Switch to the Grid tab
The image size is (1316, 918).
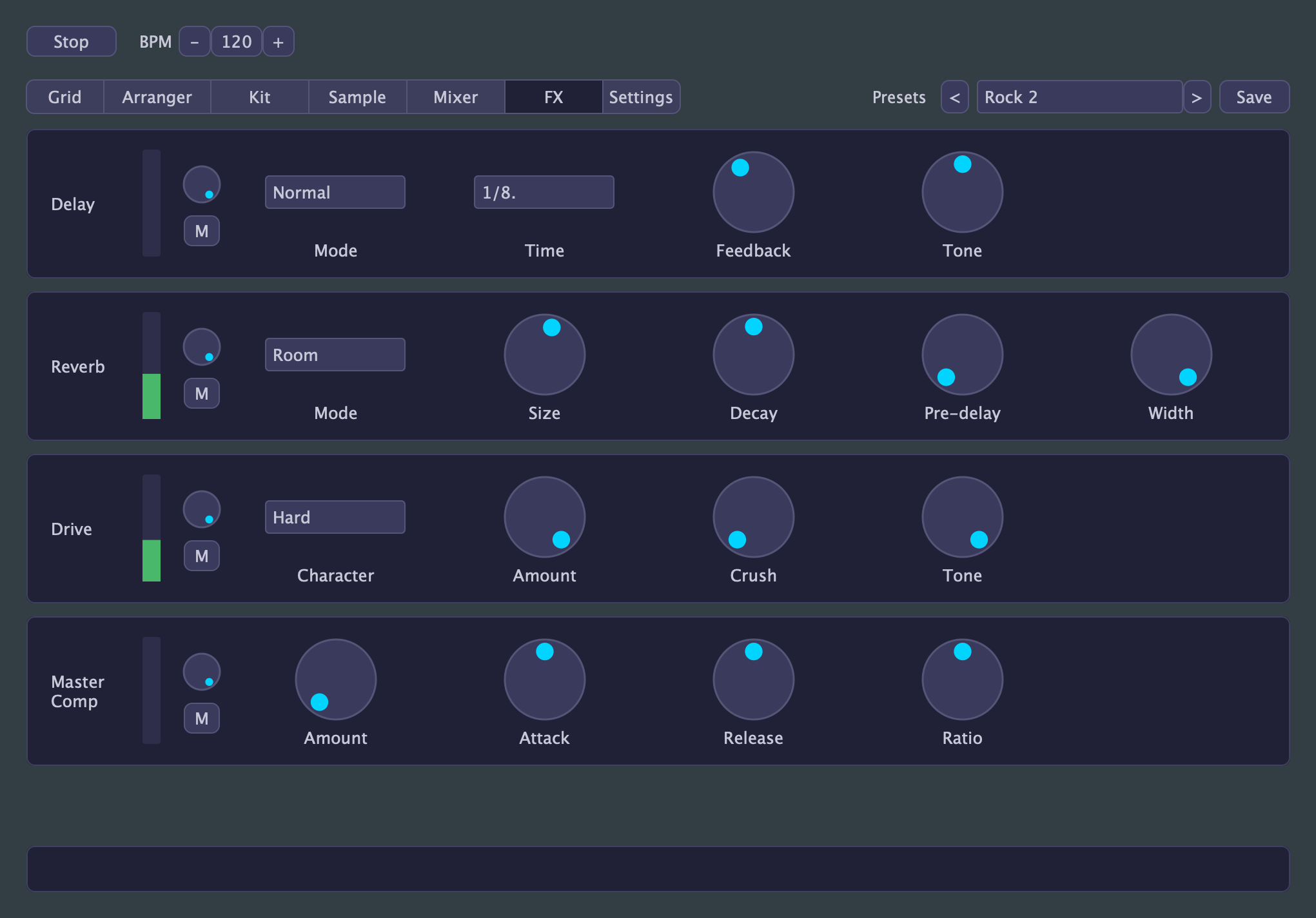(x=65, y=97)
